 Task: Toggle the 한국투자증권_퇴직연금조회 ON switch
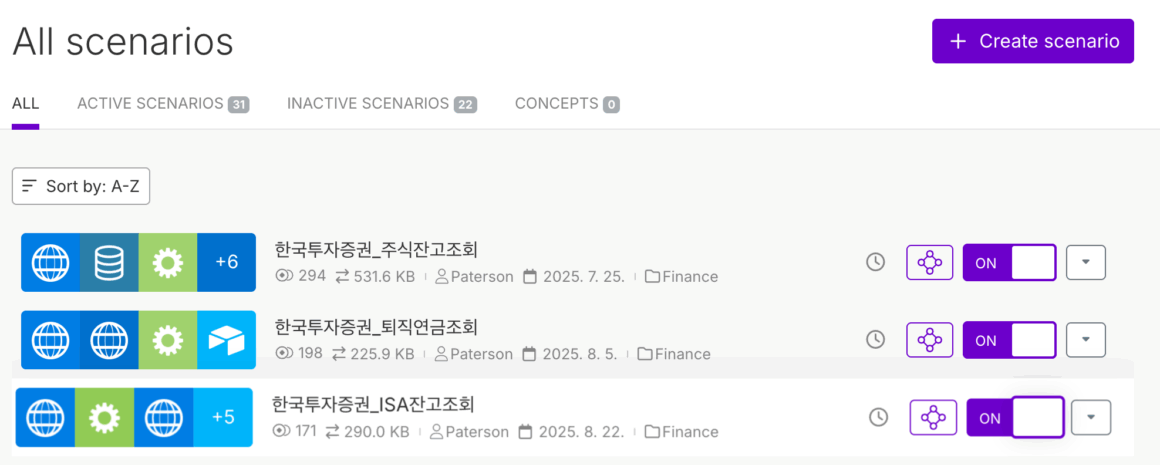point(1009,340)
